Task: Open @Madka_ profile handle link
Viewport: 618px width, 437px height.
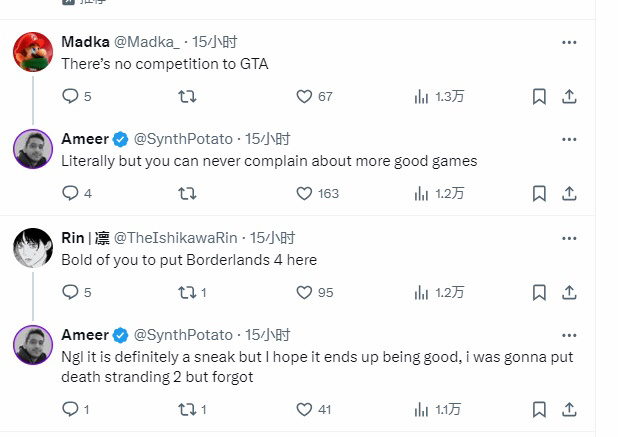Action: point(149,42)
